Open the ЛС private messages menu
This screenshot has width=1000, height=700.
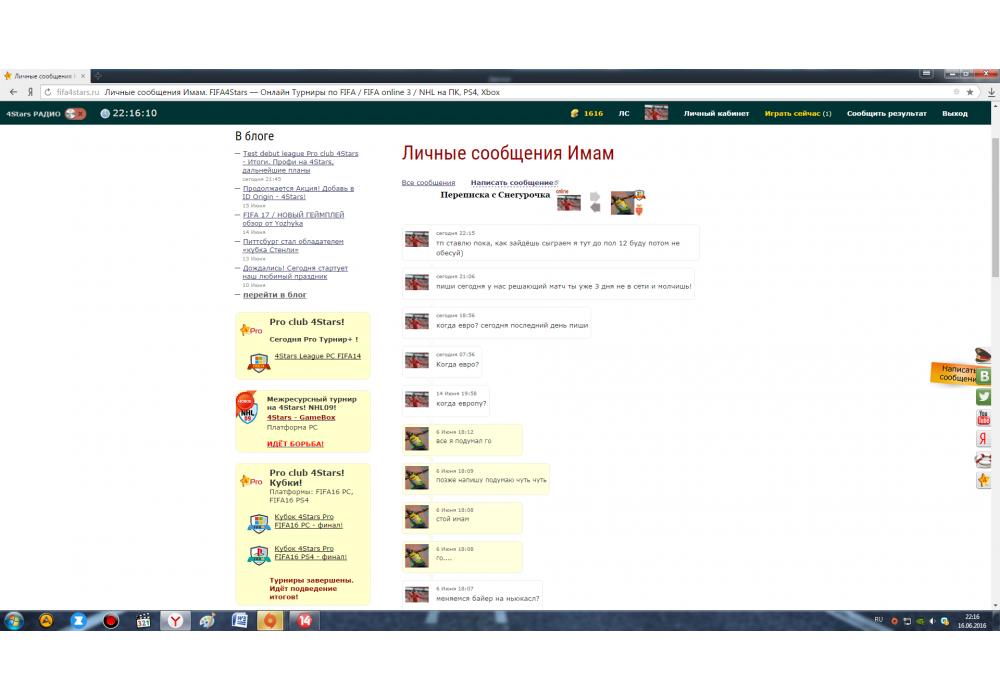pos(624,114)
